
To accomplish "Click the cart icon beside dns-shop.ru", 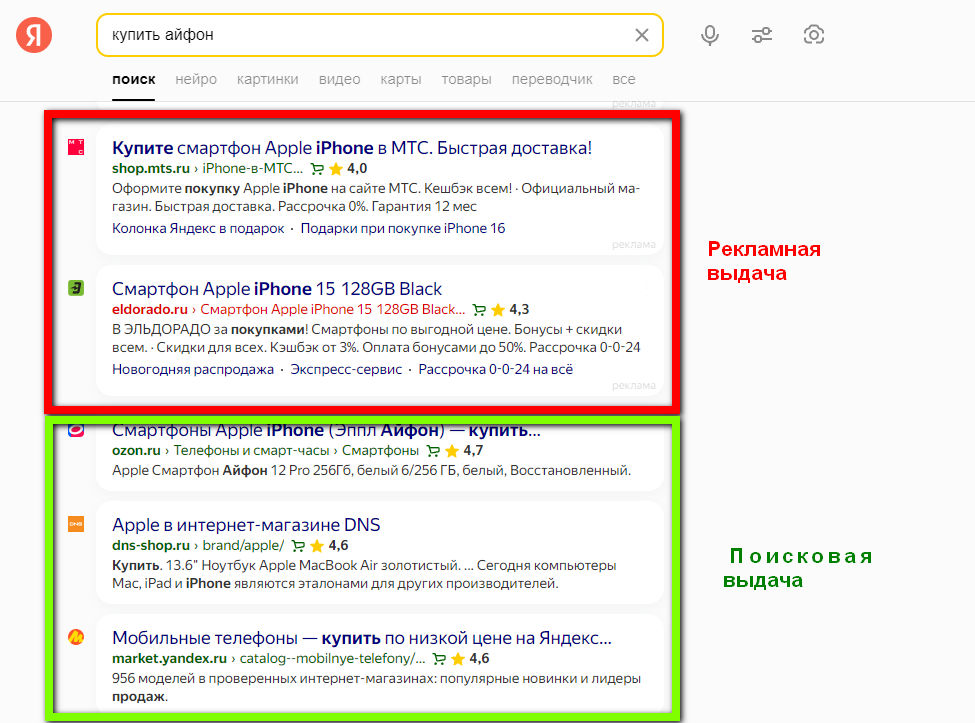I will [x=298, y=546].
